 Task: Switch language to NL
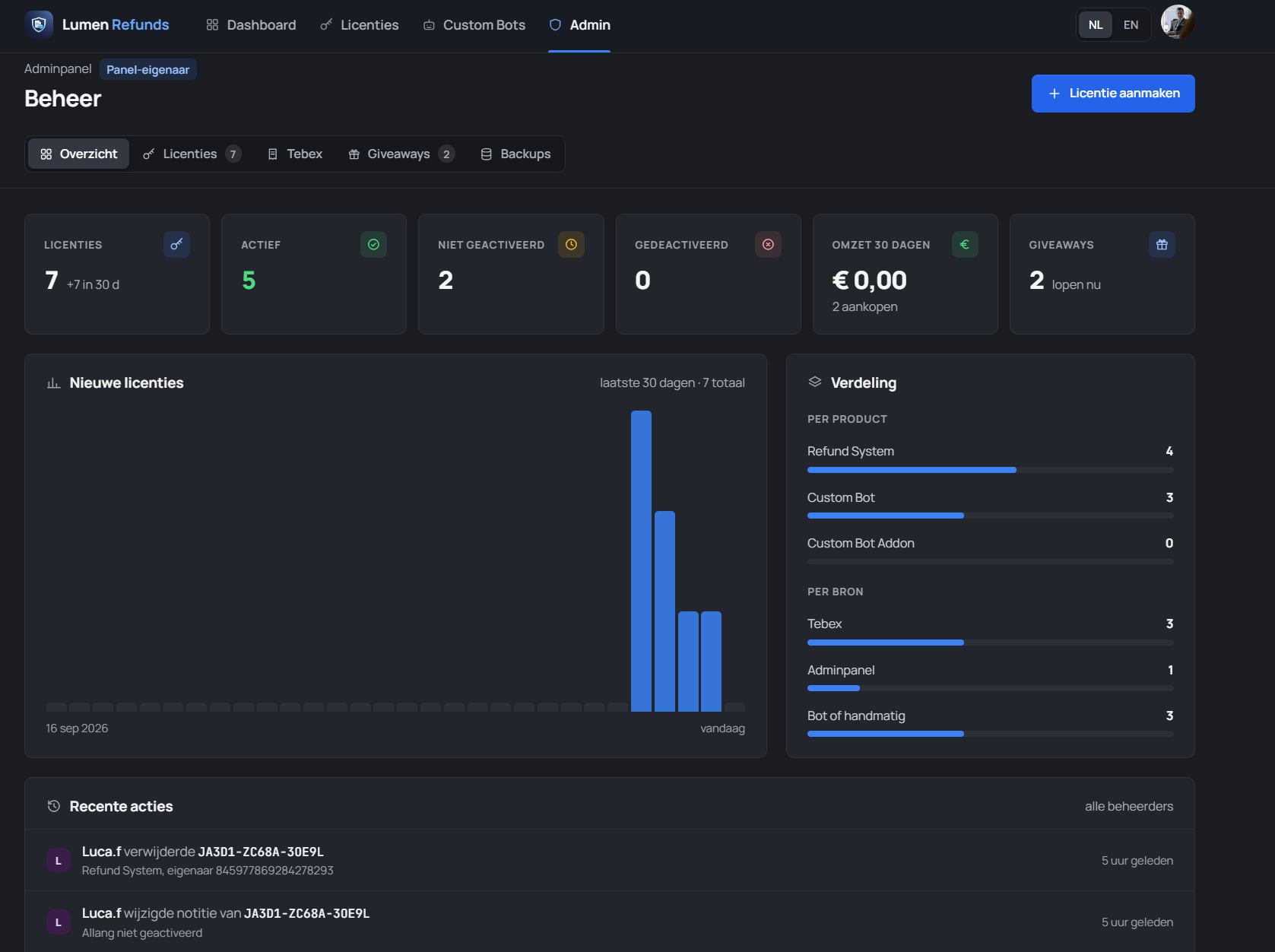point(1096,25)
